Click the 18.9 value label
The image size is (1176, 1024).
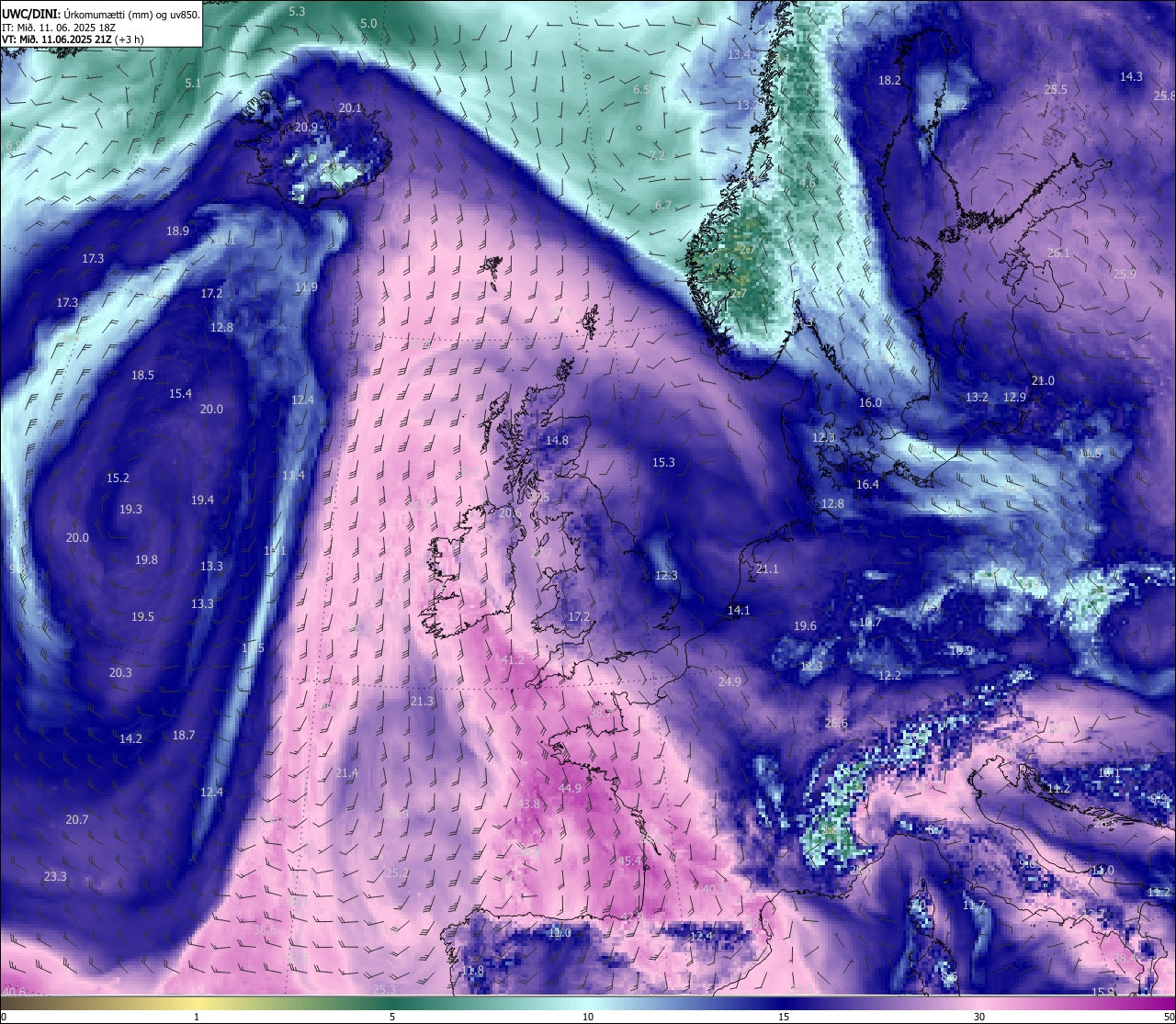click(x=177, y=231)
